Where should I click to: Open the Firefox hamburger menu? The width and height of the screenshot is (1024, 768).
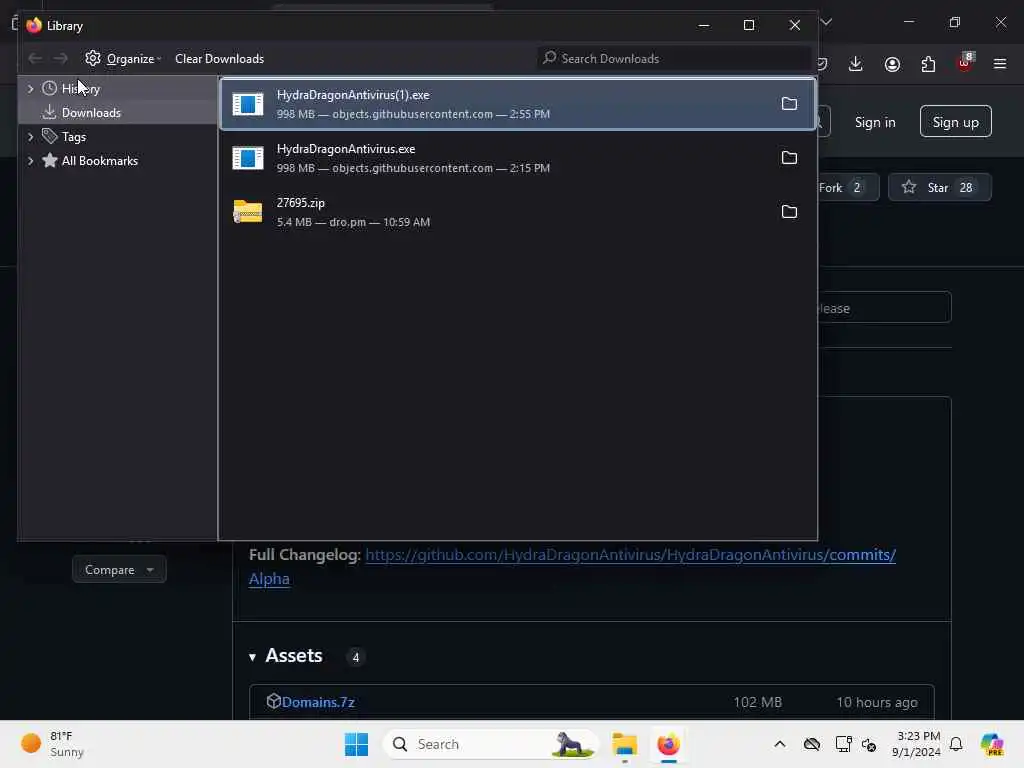pos(1000,64)
